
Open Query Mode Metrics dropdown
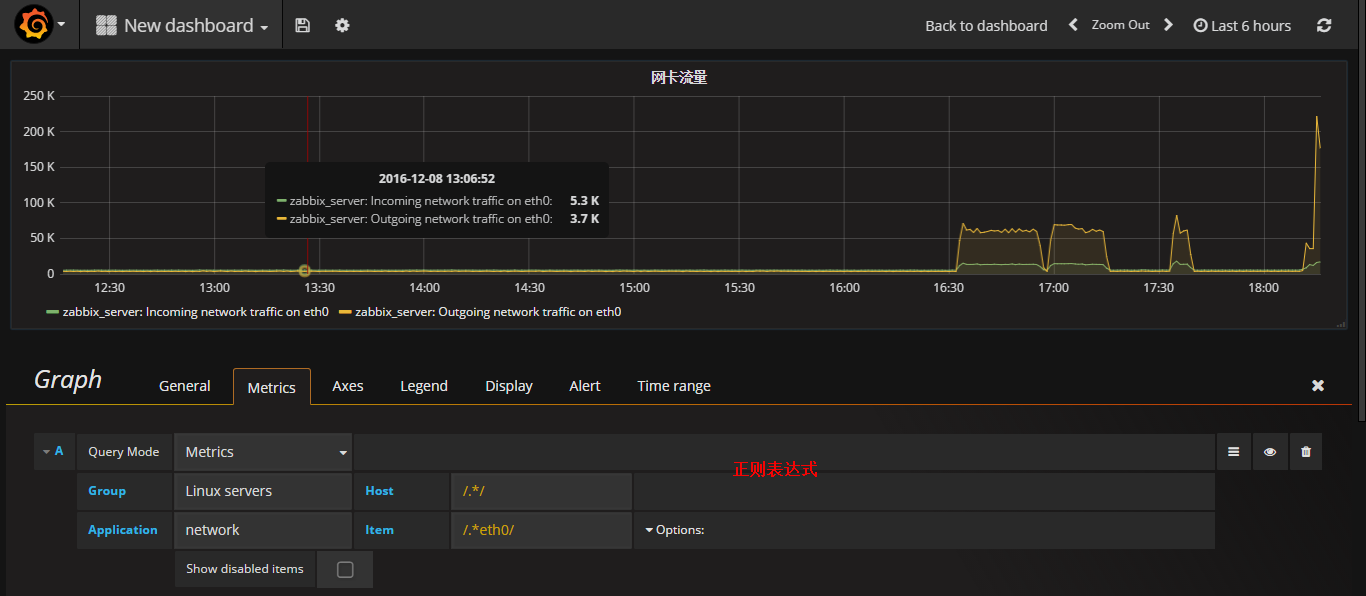tap(263, 452)
